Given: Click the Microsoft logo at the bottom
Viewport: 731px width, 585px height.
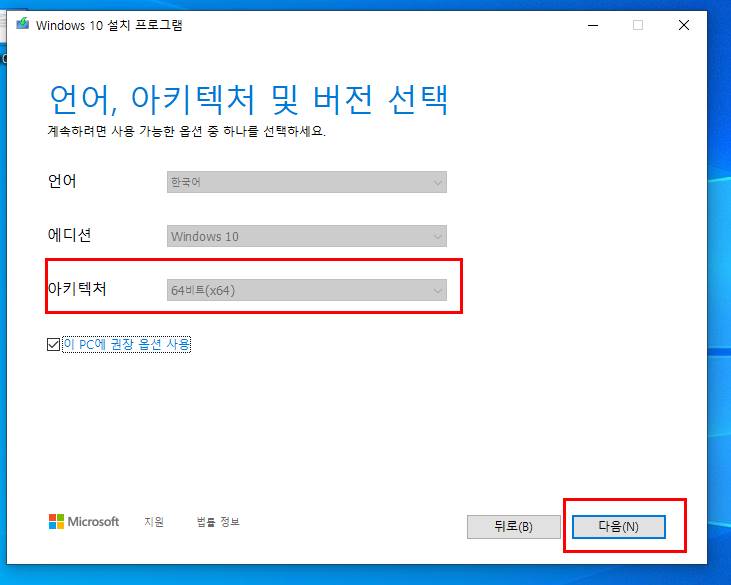Looking at the screenshot, I should click(x=84, y=522).
